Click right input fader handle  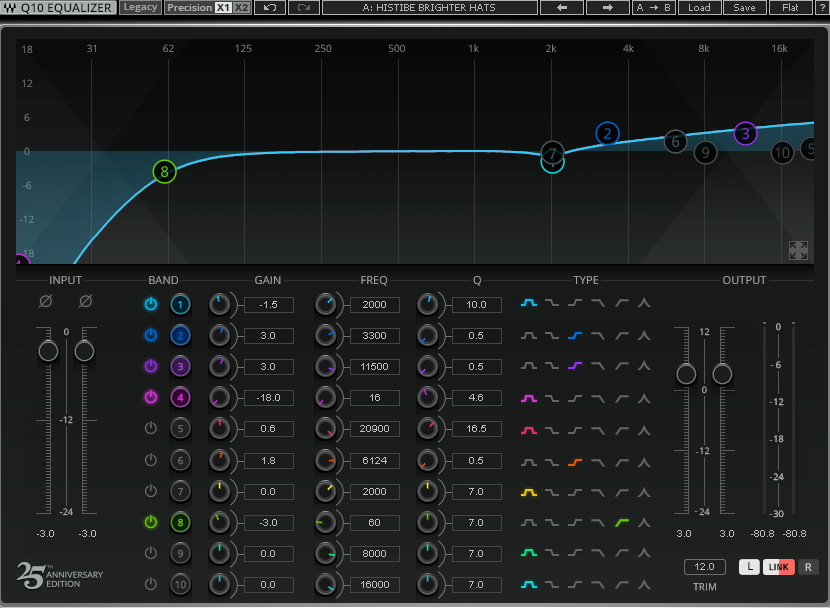tap(84, 351)
